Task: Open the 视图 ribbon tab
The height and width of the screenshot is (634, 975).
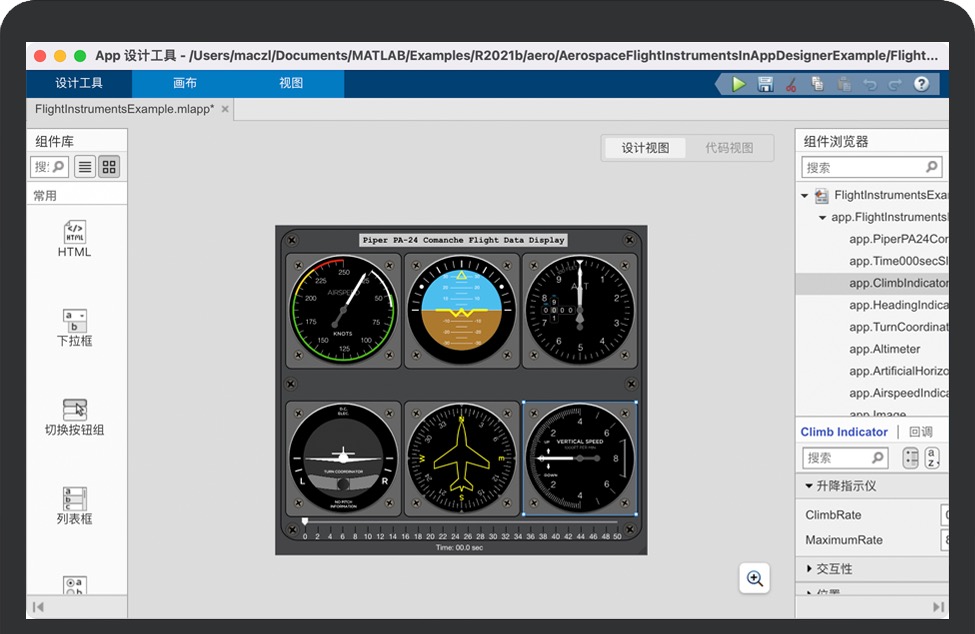Action: pos(291,84)
